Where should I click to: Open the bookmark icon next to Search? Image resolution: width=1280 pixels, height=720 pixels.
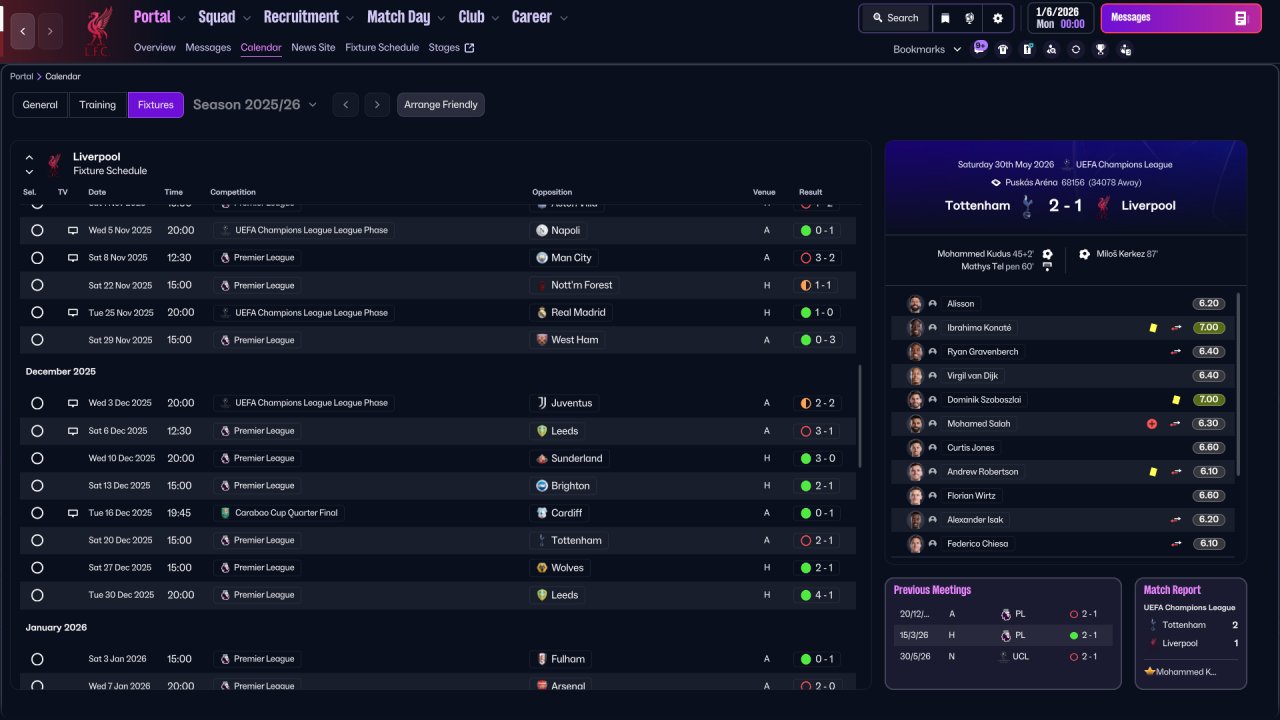point(944,18)
